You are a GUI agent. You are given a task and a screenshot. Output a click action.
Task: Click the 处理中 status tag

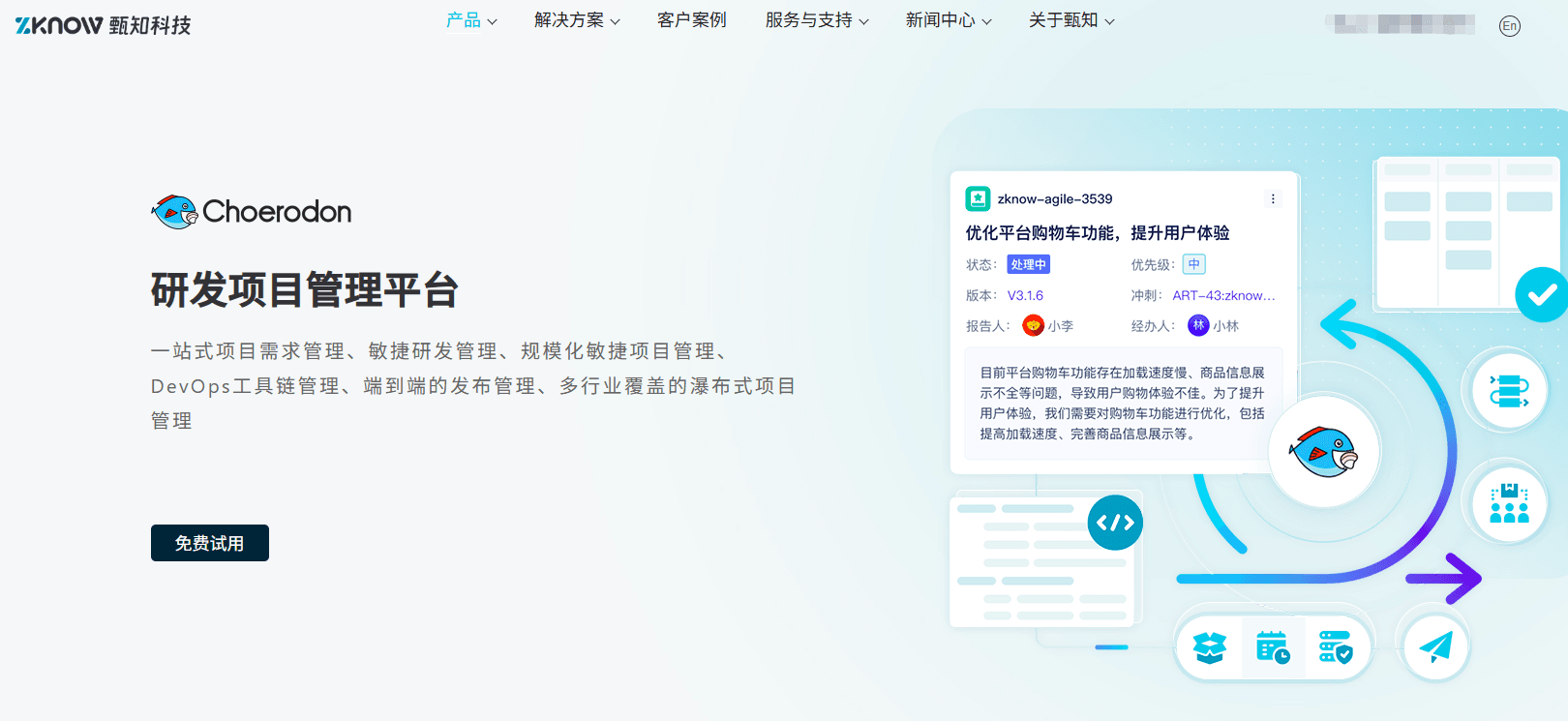click(1028, 264)
